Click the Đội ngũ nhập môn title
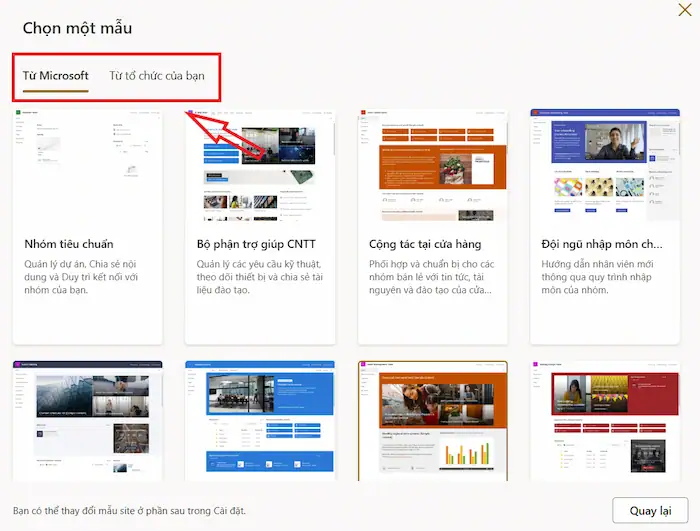This screenshot has height=531, width=700. point(602,244)
